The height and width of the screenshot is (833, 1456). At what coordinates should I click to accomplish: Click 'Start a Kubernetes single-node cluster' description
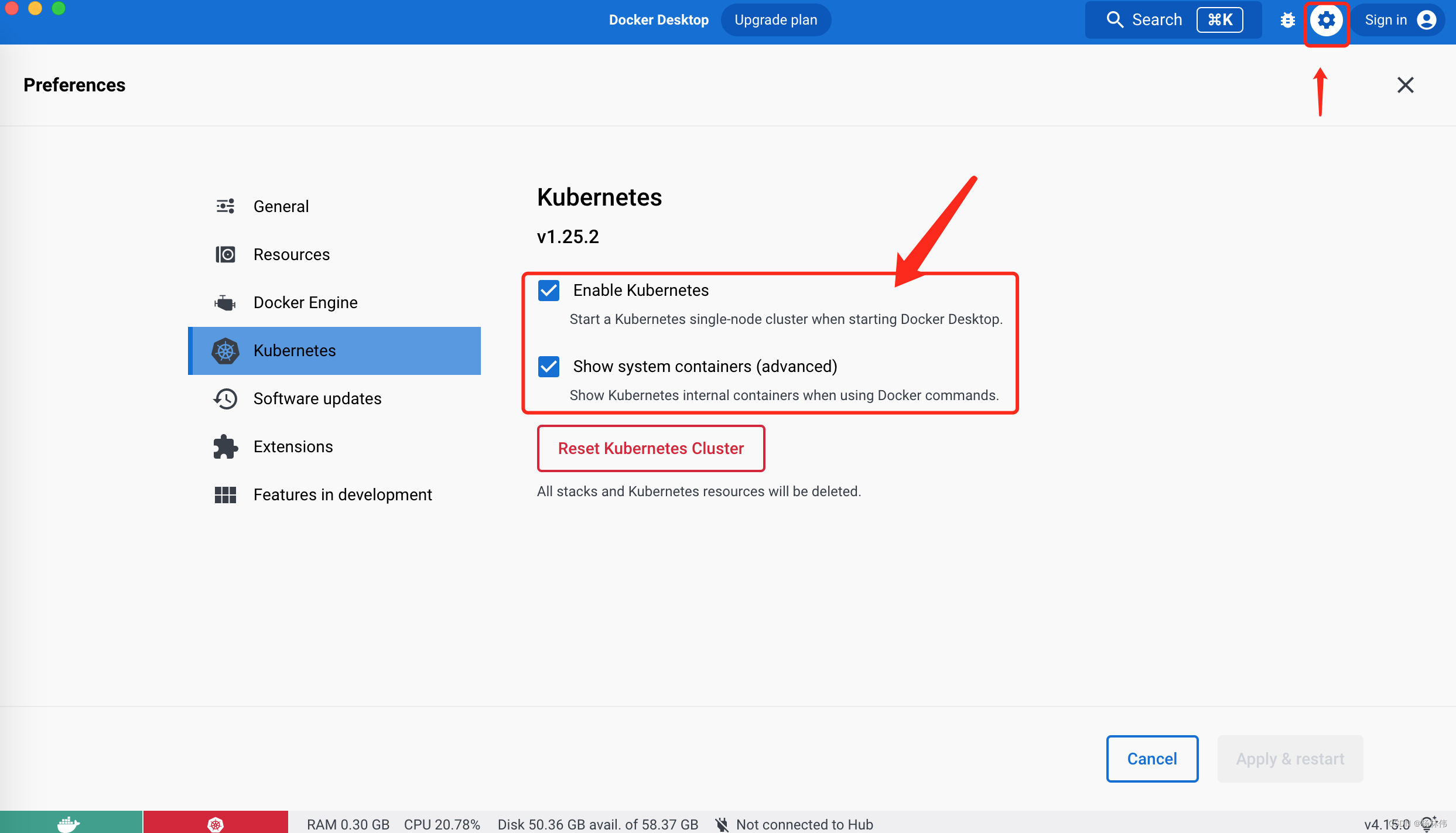click(786, 319)
